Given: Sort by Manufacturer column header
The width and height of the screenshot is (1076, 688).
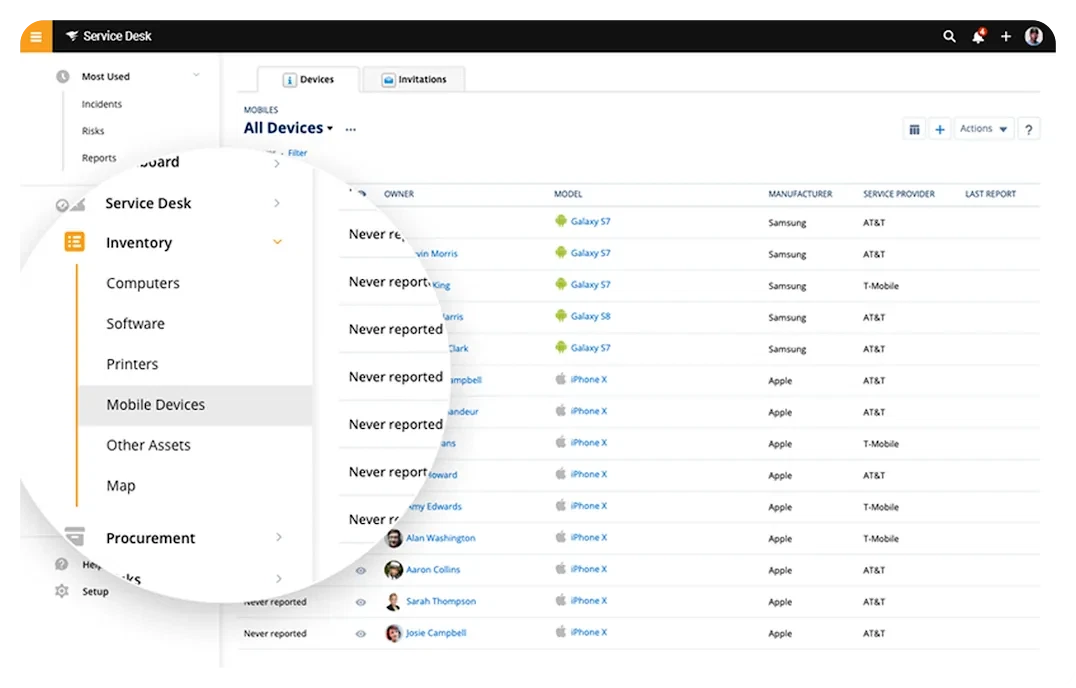Looking at the screenshot, I should pyautogui.click(x=800, y=194).
